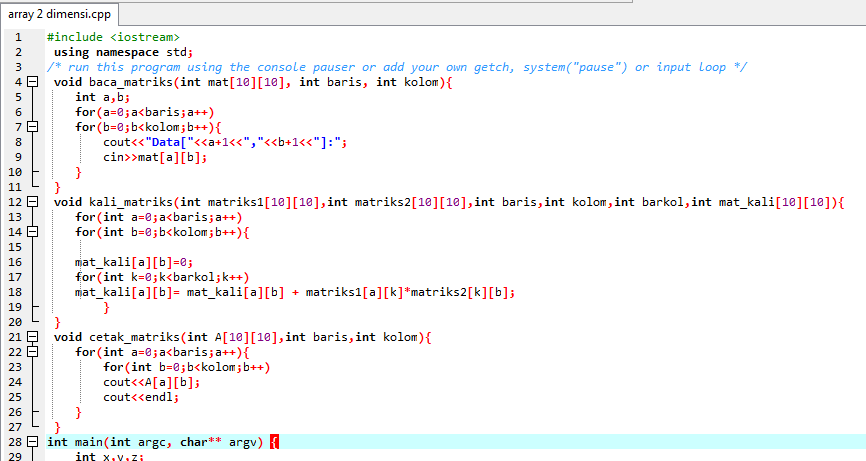Click on 'int a,b;' declaration

[x=103, y=97]
